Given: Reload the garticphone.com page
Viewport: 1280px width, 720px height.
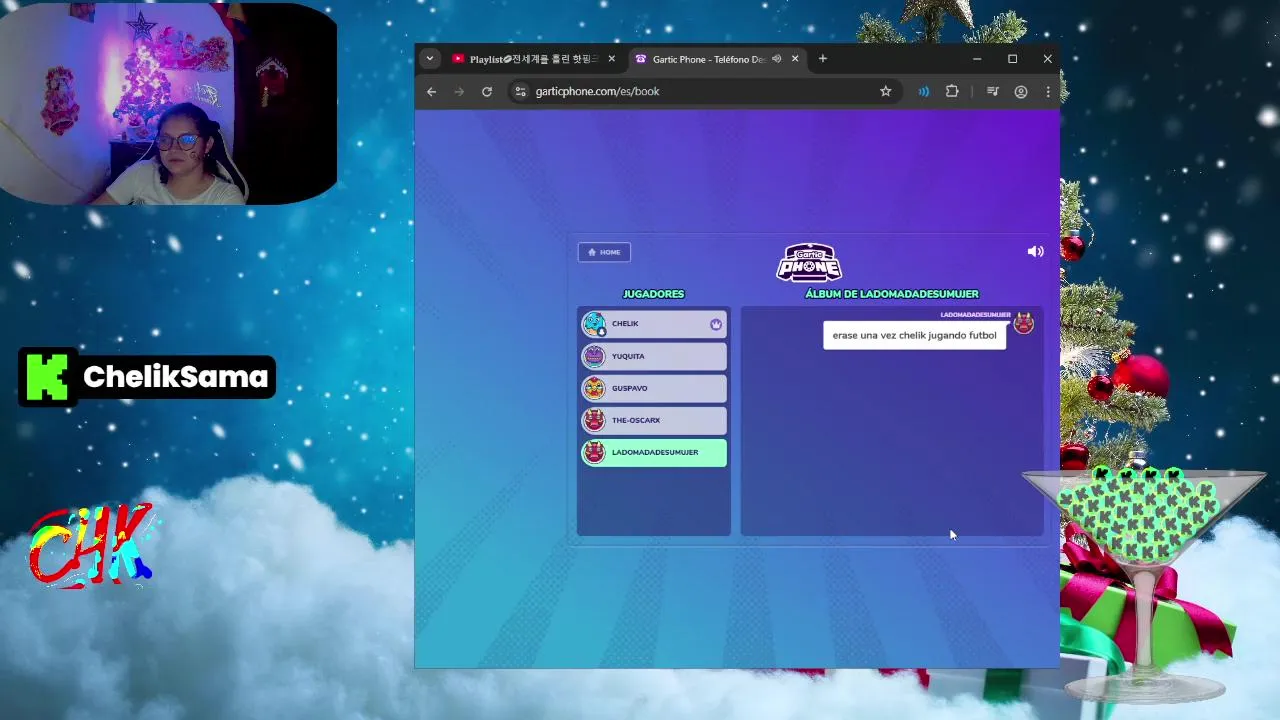Looking at the screenshot, I should pos(487,92).
